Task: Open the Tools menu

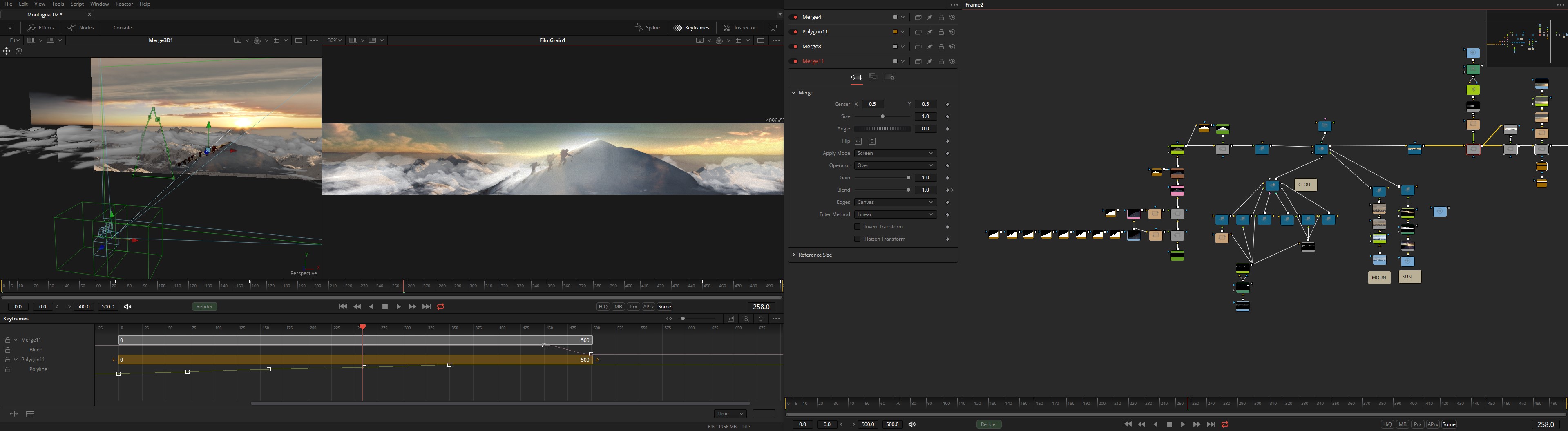Action: click(x=58, y=4)
